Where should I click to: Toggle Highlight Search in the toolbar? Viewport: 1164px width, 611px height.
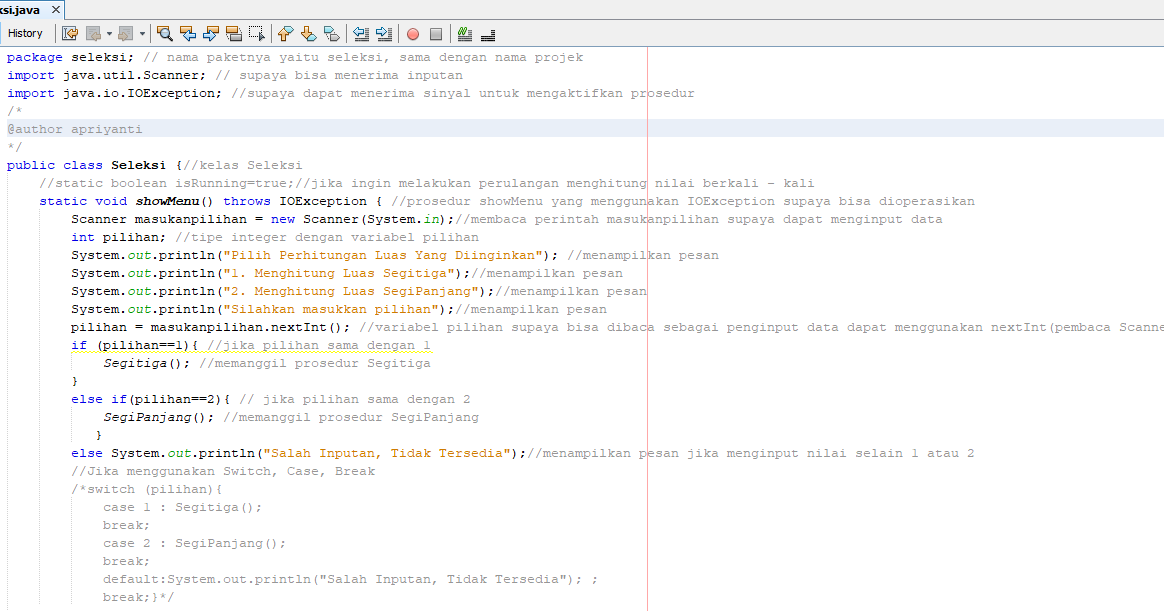pos(233,33)
